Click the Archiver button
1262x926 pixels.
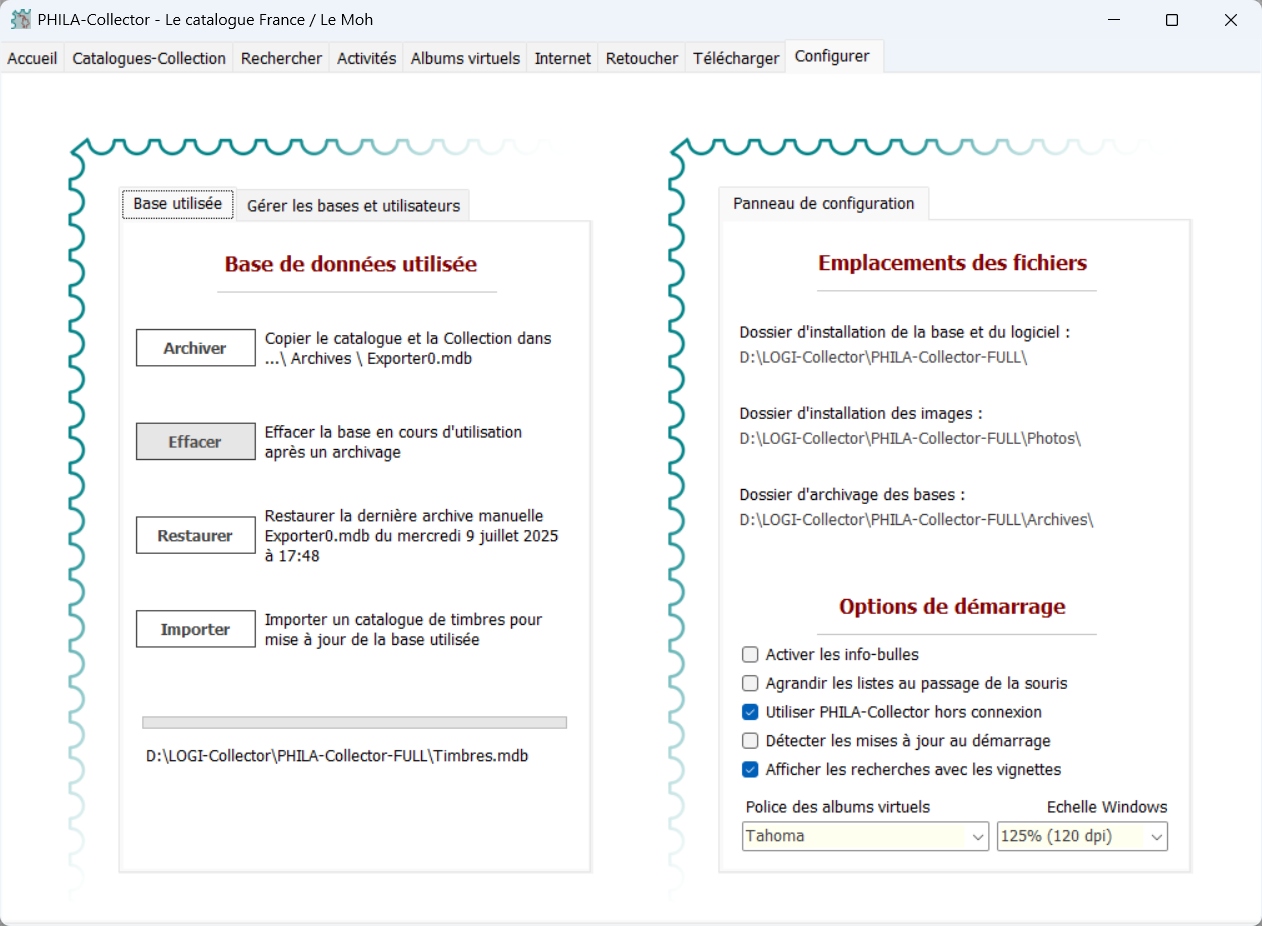[x=195, y=348]
